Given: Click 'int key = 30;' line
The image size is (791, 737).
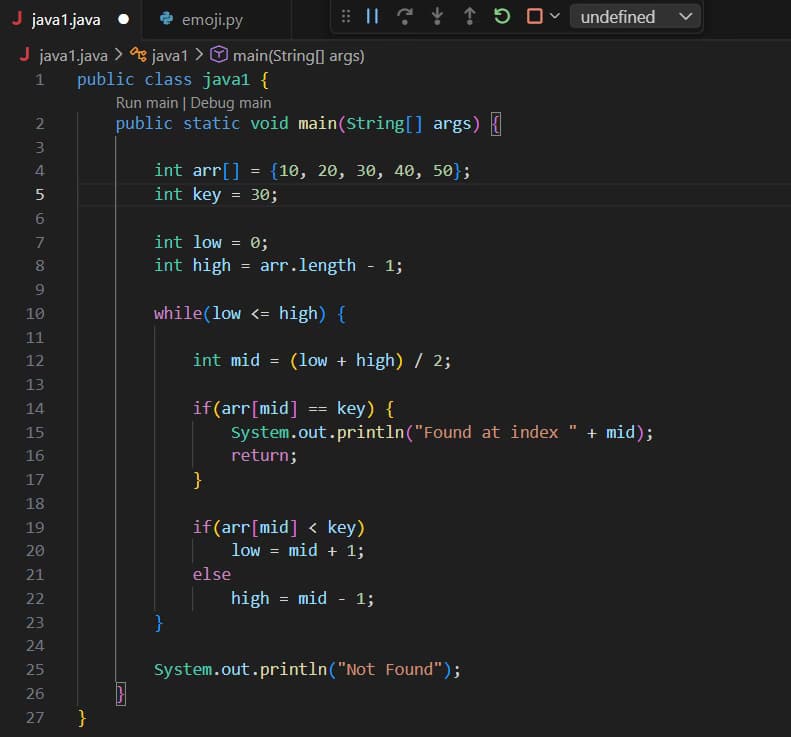Looking at the screenshot, I should pyautogui.click(x=216, y=195).
